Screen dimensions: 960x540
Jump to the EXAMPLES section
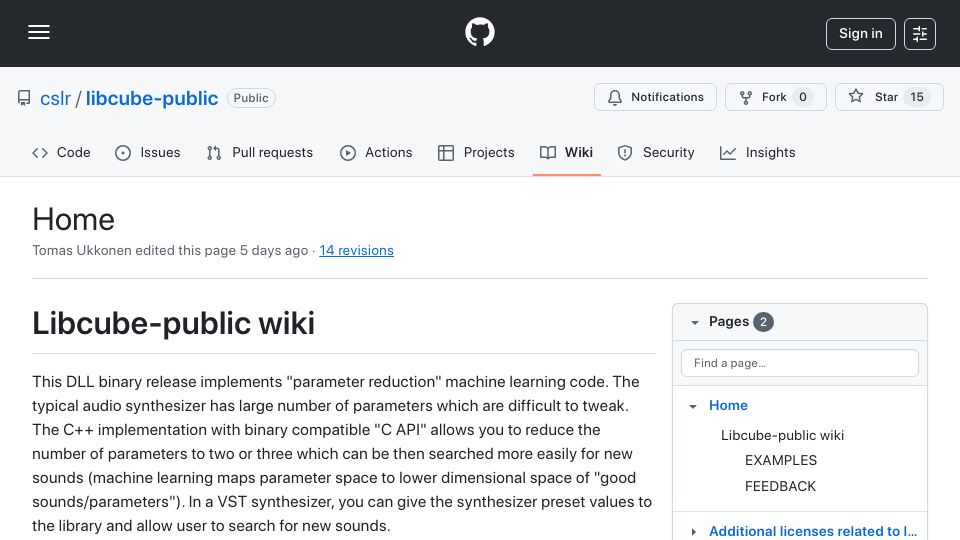coord(781,460)
